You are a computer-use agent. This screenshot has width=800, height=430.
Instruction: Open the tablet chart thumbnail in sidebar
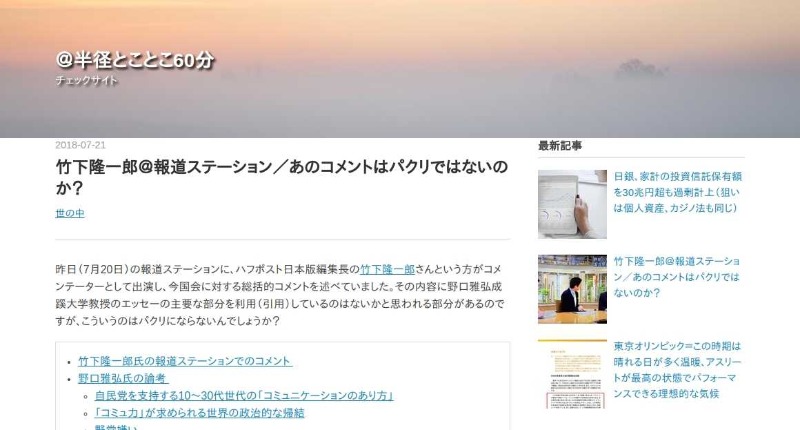click(x=572, y=204)
